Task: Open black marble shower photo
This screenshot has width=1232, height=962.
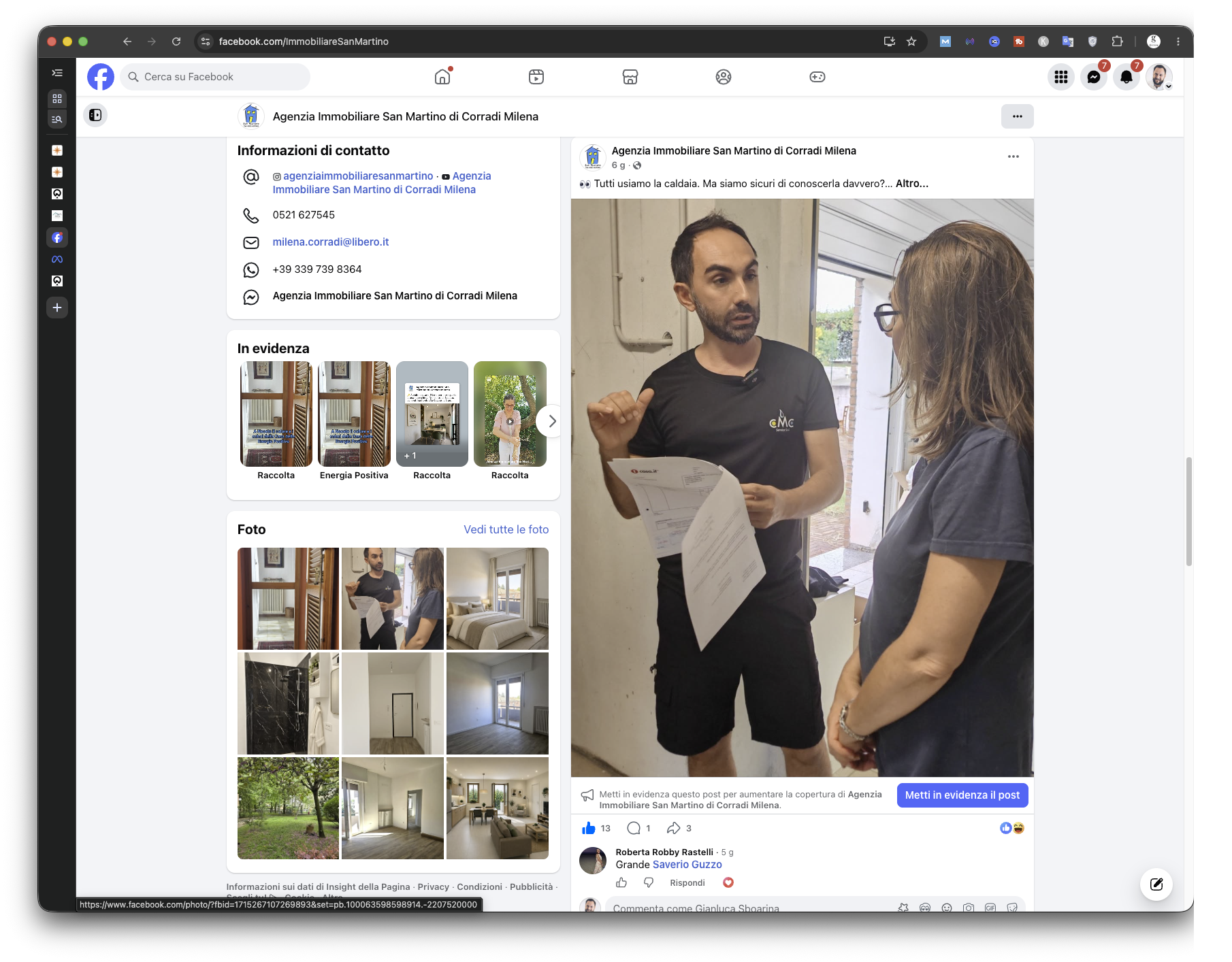Action: [288, 703]
